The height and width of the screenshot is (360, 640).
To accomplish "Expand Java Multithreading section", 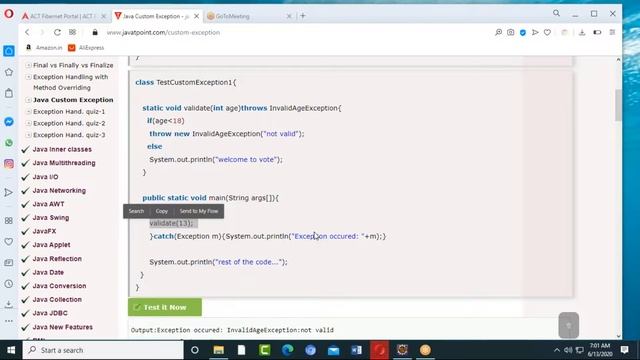I will pos(64,163).
